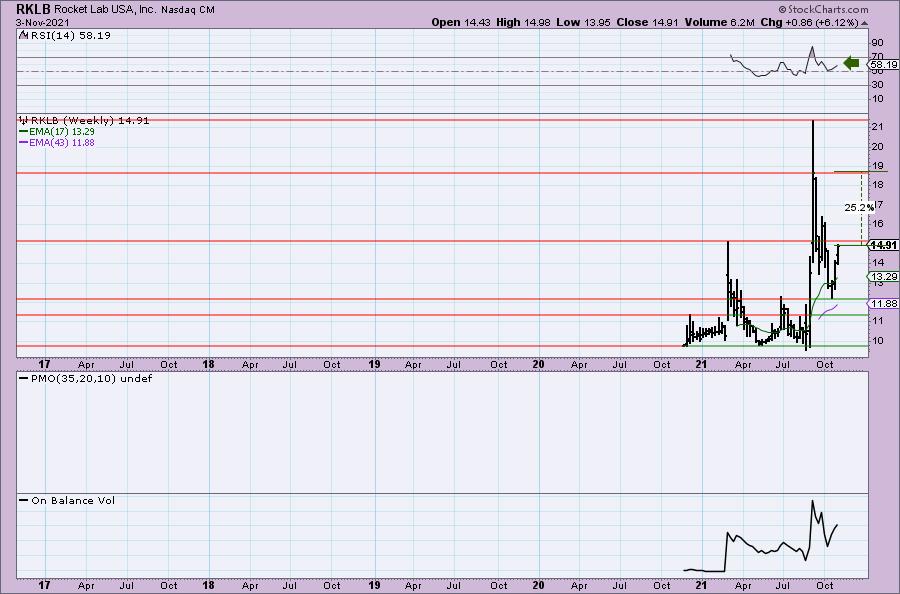Click the Open 14.43 value
Viewport: 900px width, 594px height.
(x=461, y=22)
